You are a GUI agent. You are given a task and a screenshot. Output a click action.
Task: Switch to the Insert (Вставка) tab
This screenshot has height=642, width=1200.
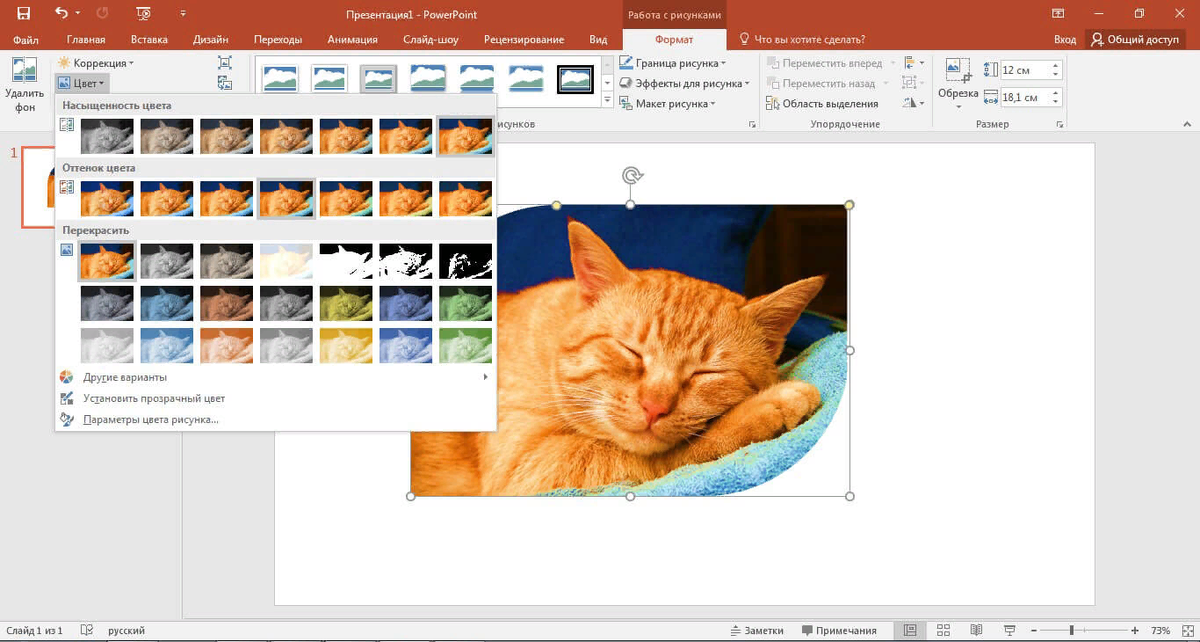tap(149, 39)
